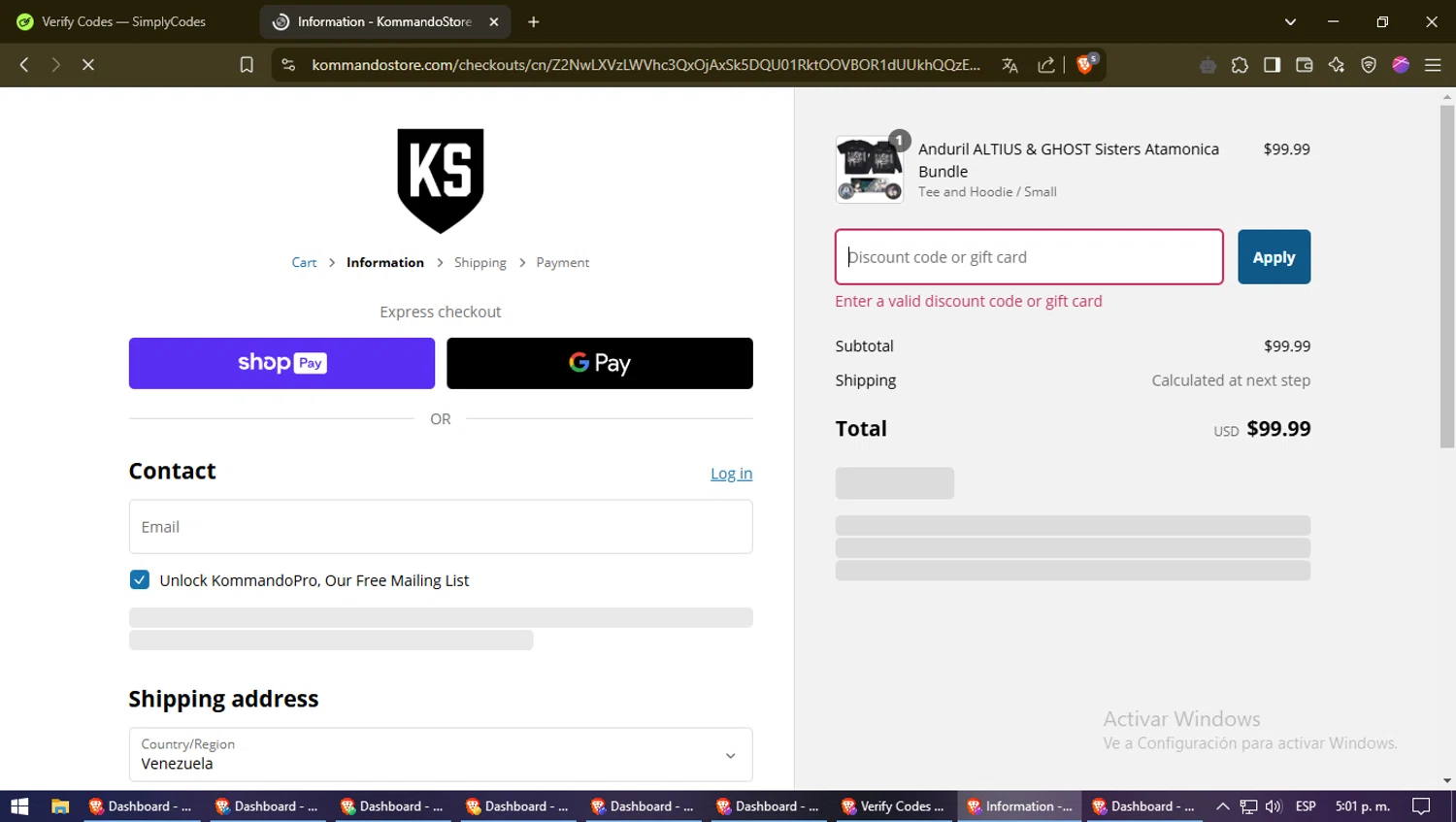Pay with Shop Pay button
Image resolution: width=1456 pixels, height=822 pixels.
281,363
